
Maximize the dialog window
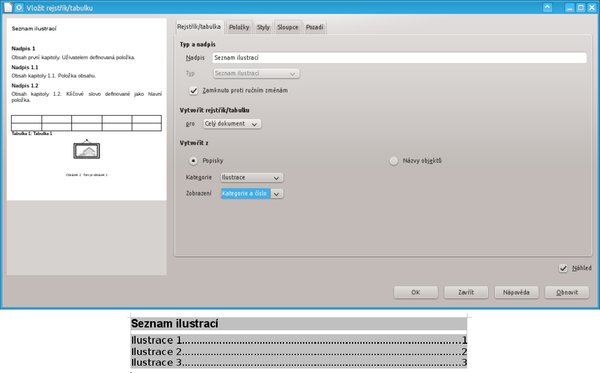(x=580, y=8)
